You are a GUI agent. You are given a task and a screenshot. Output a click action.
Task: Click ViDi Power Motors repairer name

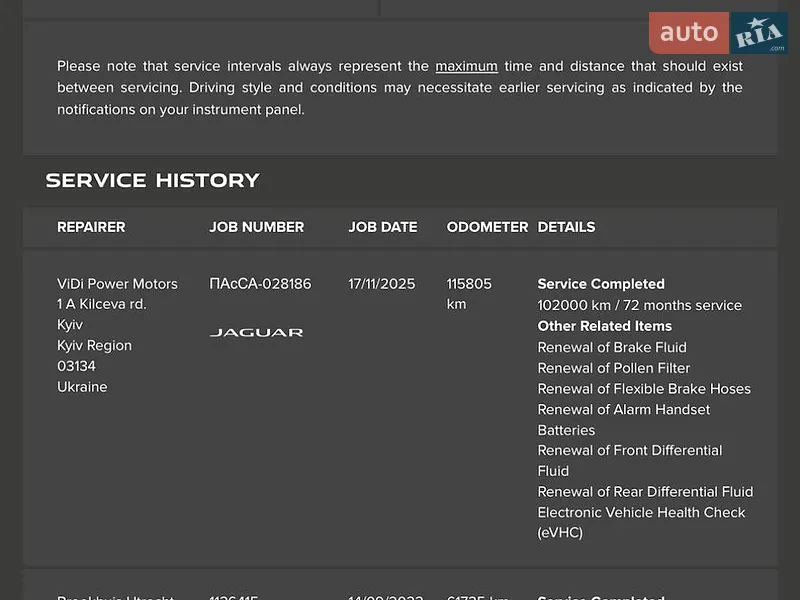[117, 284]
